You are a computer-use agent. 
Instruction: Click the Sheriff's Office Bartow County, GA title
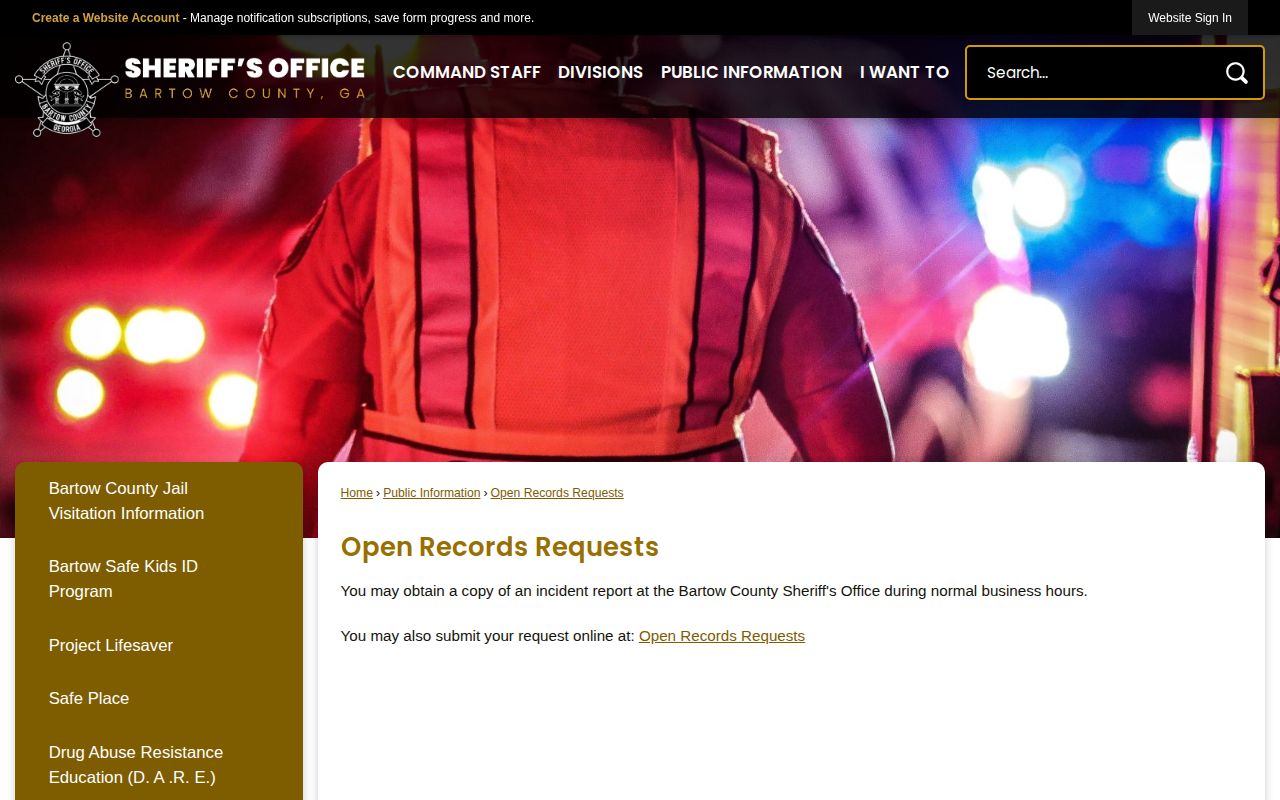click(x=245, y=78)
